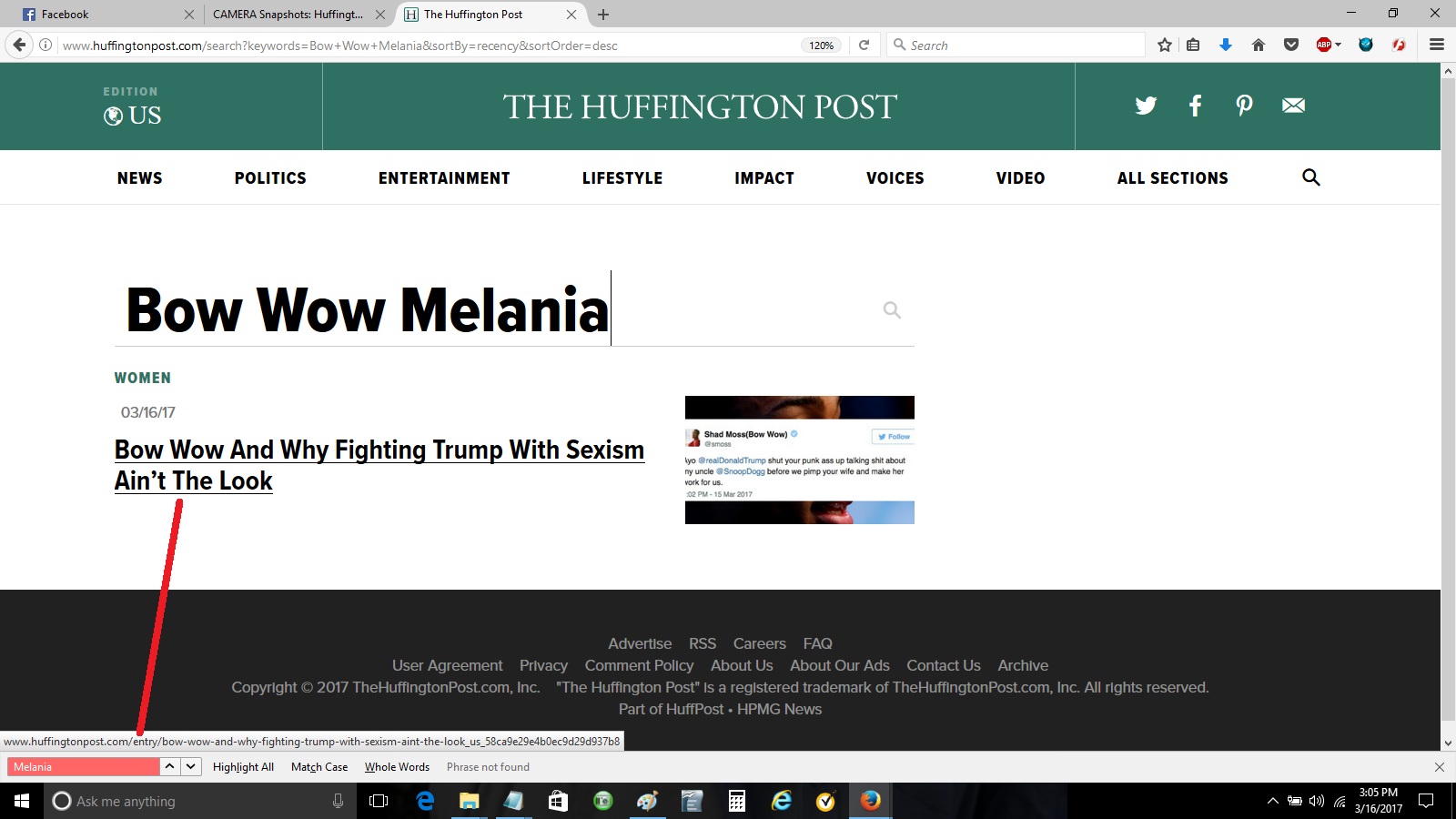Click the Comment Policy footer link

pos(639,665)
